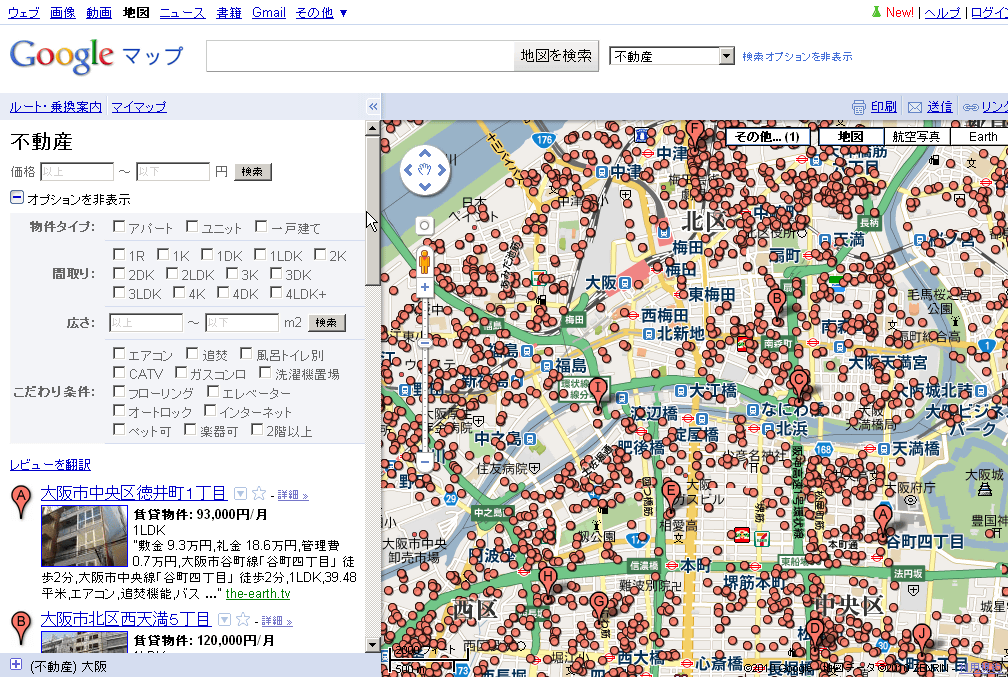Enable the 1LDK layout checkbox
The image size is (1008, 677).
[x=260, y=255]
